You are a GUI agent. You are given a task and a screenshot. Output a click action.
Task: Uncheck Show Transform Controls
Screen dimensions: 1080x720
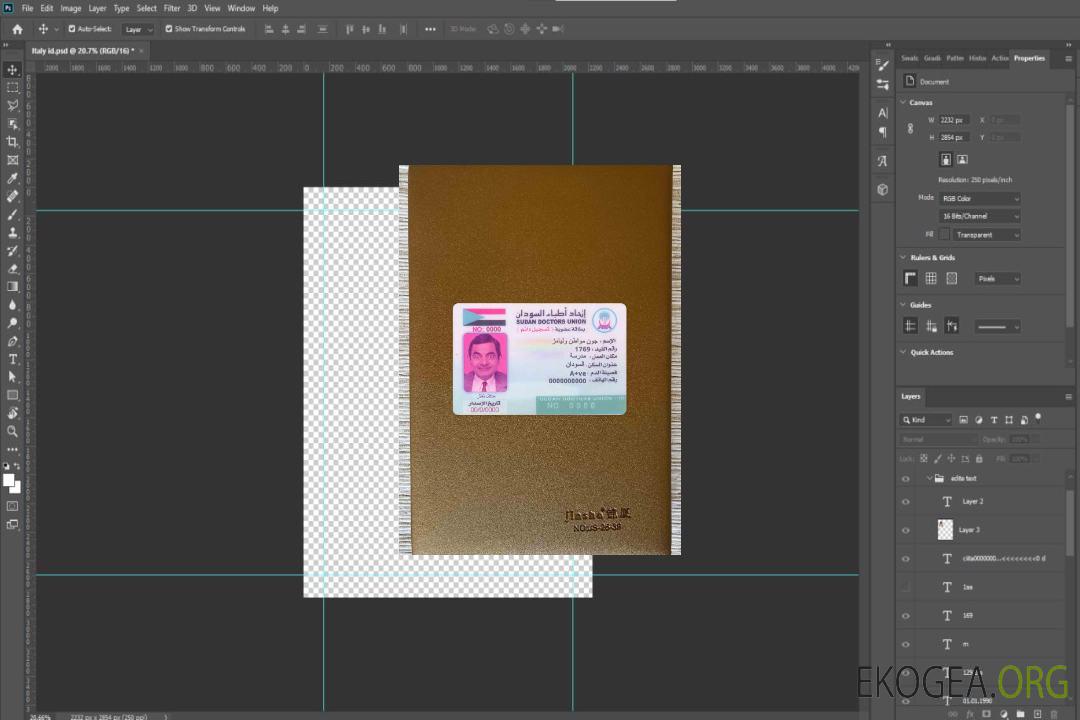coord(169,29)
